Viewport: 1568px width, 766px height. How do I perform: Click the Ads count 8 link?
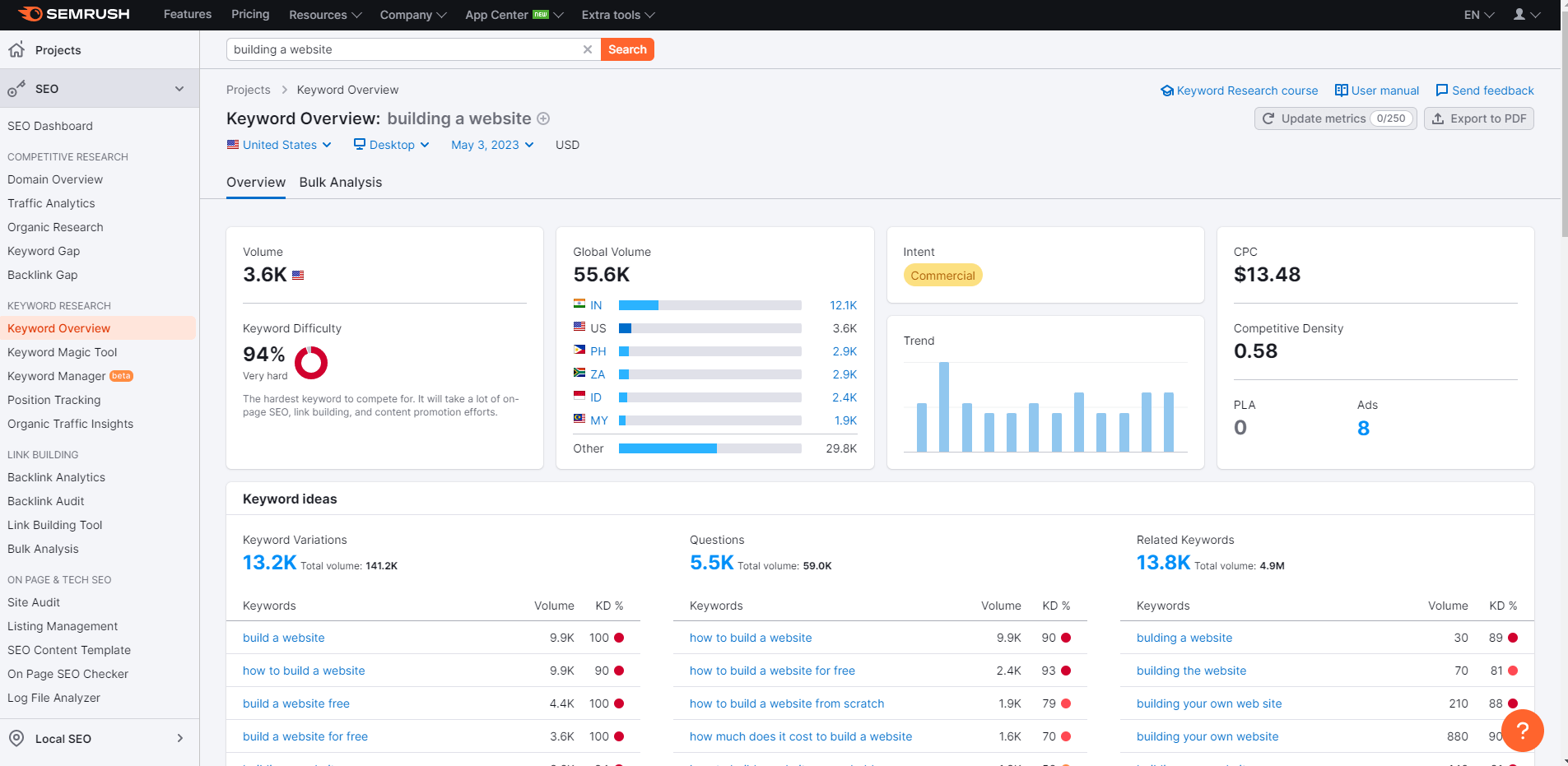[1363, 428]
